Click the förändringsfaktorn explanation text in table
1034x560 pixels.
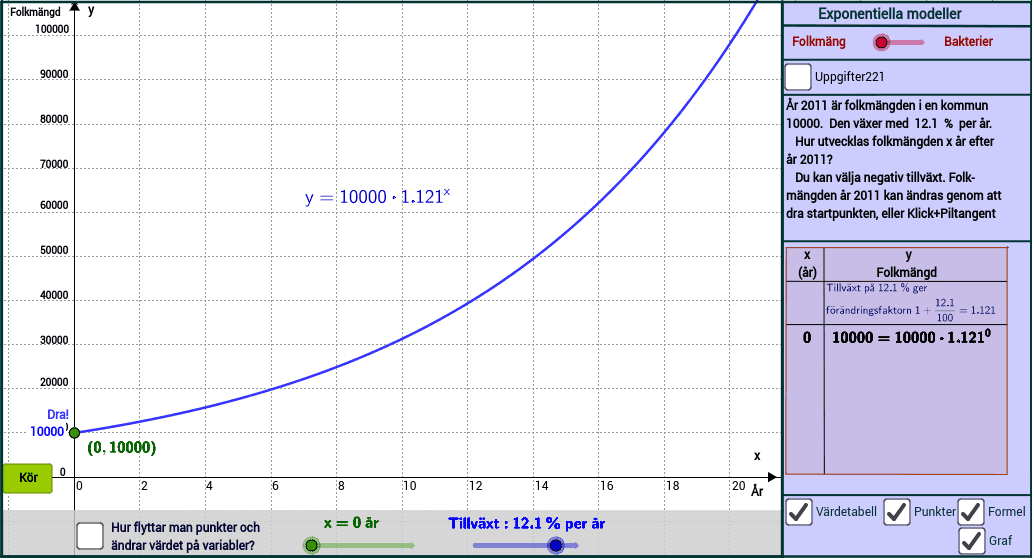pyautogui.click(x=911, y=303)
